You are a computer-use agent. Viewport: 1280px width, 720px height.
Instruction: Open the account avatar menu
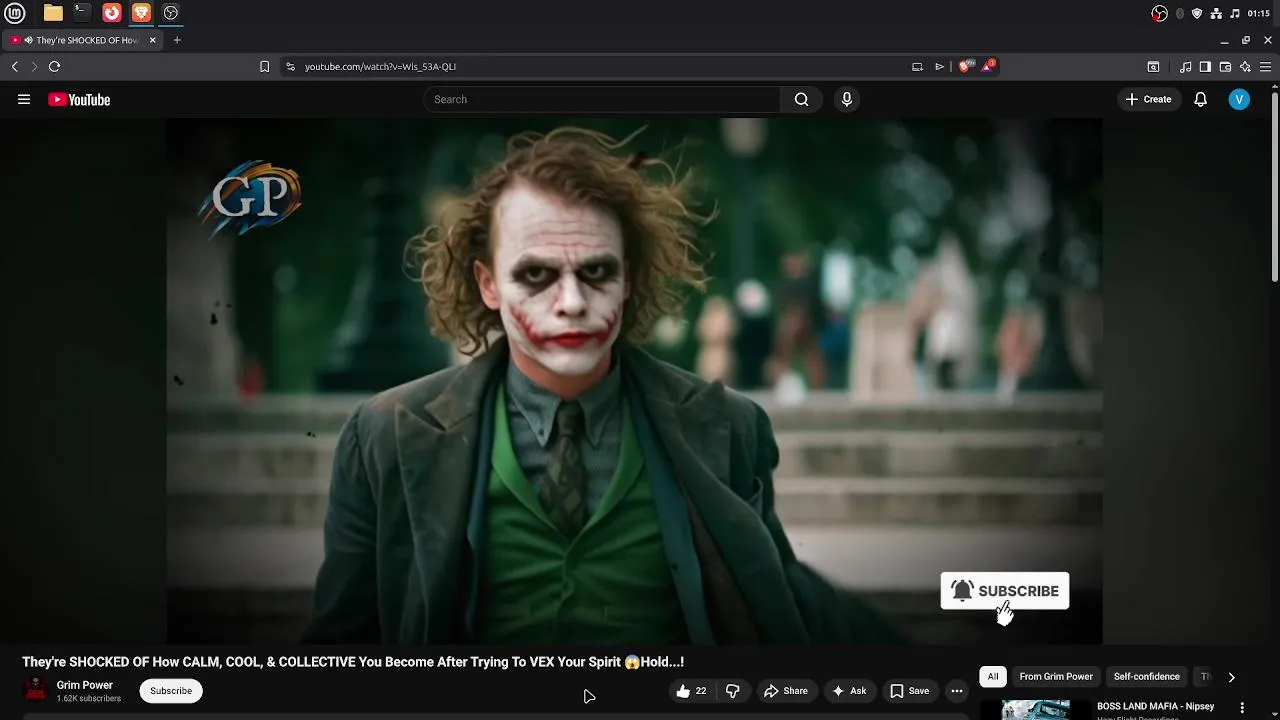click(x=1239, y=99)
